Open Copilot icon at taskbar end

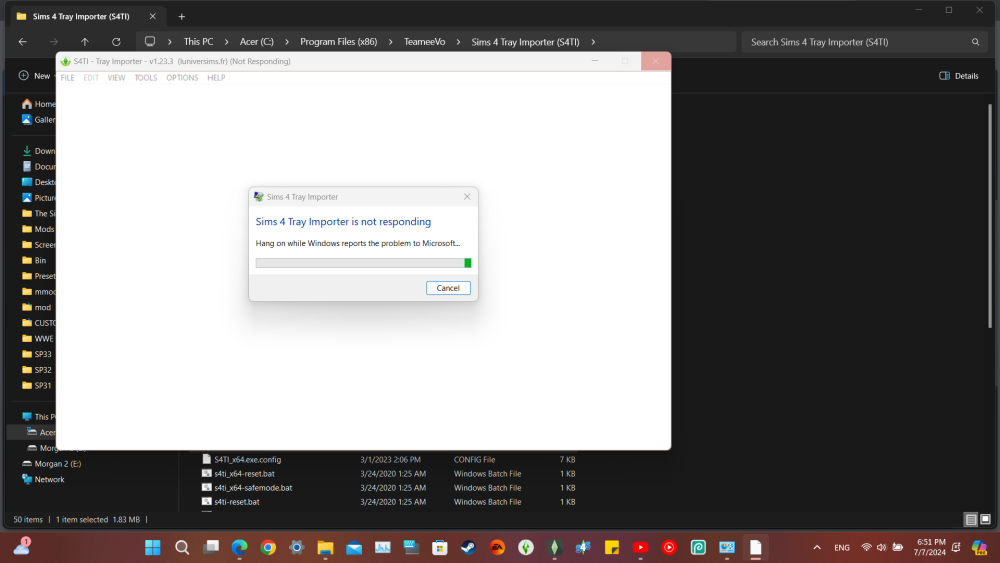pyautogui.click(x=979, y=547)
